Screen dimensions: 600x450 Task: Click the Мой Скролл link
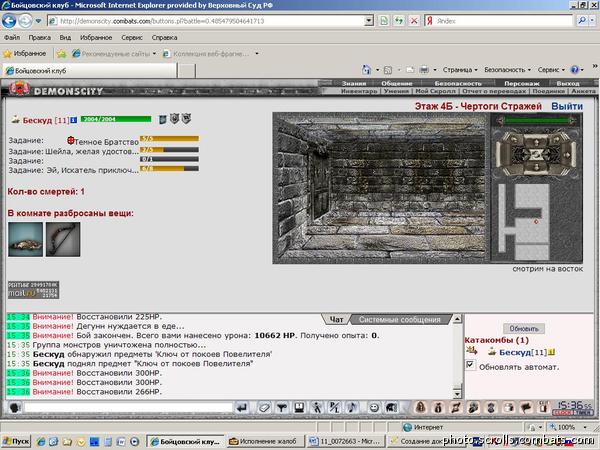(435, 91)
